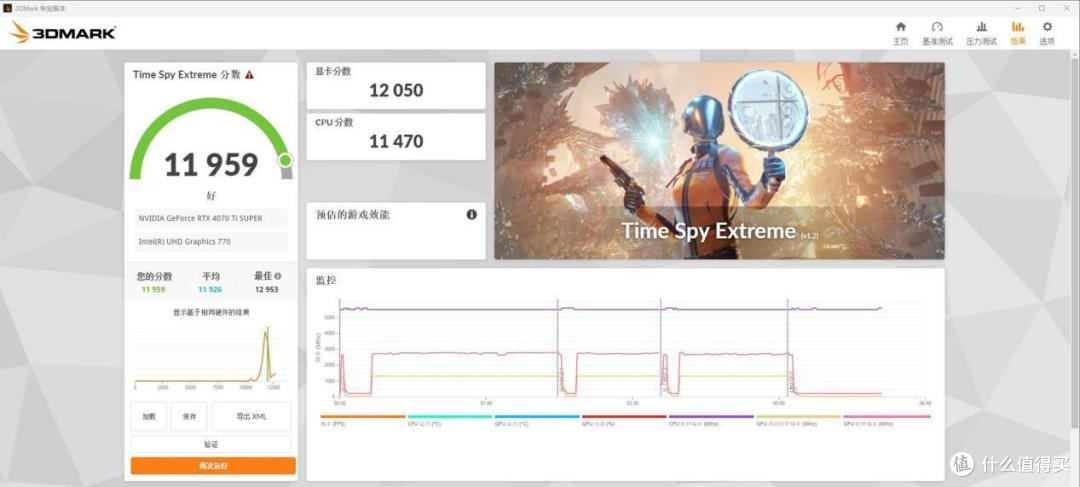This screenshot has width=1080, height=487.
Task: Click the Time Spy Extreme preview image
Action: click(x=719, y=161)
